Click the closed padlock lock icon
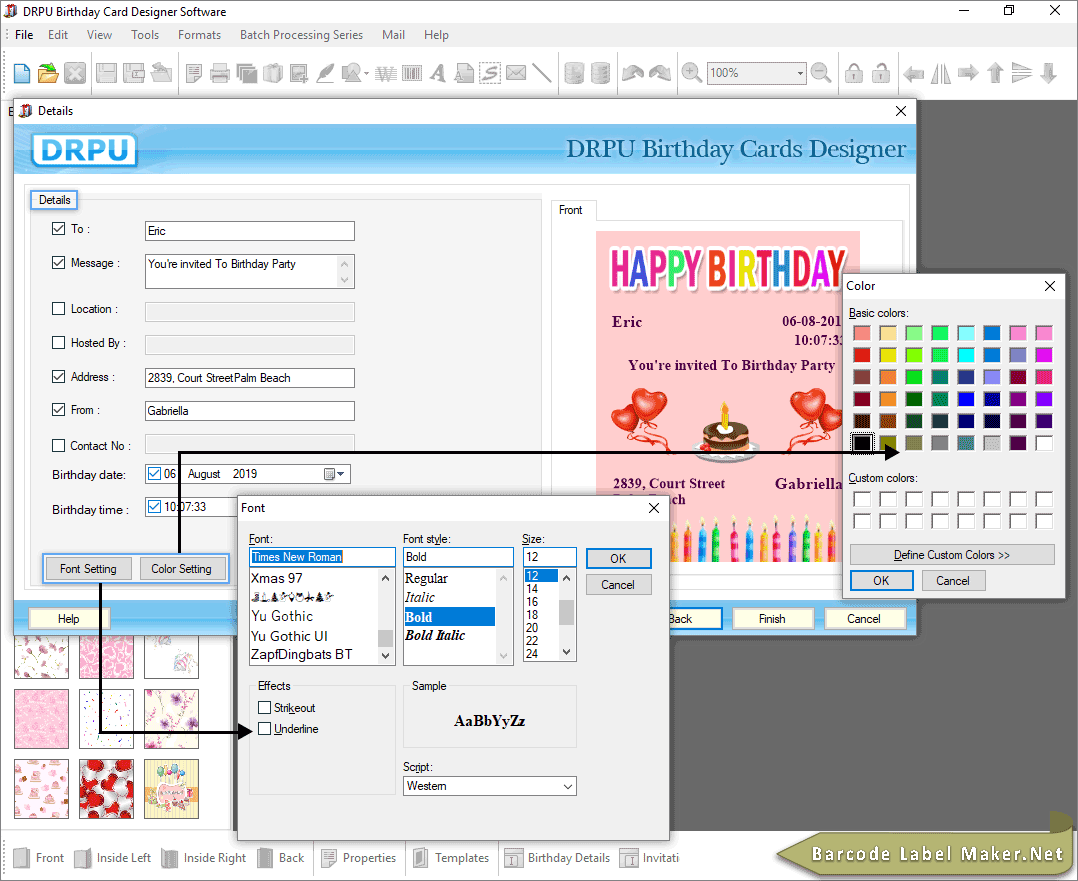Screen dimensions: 1078x881 (854, 73)
